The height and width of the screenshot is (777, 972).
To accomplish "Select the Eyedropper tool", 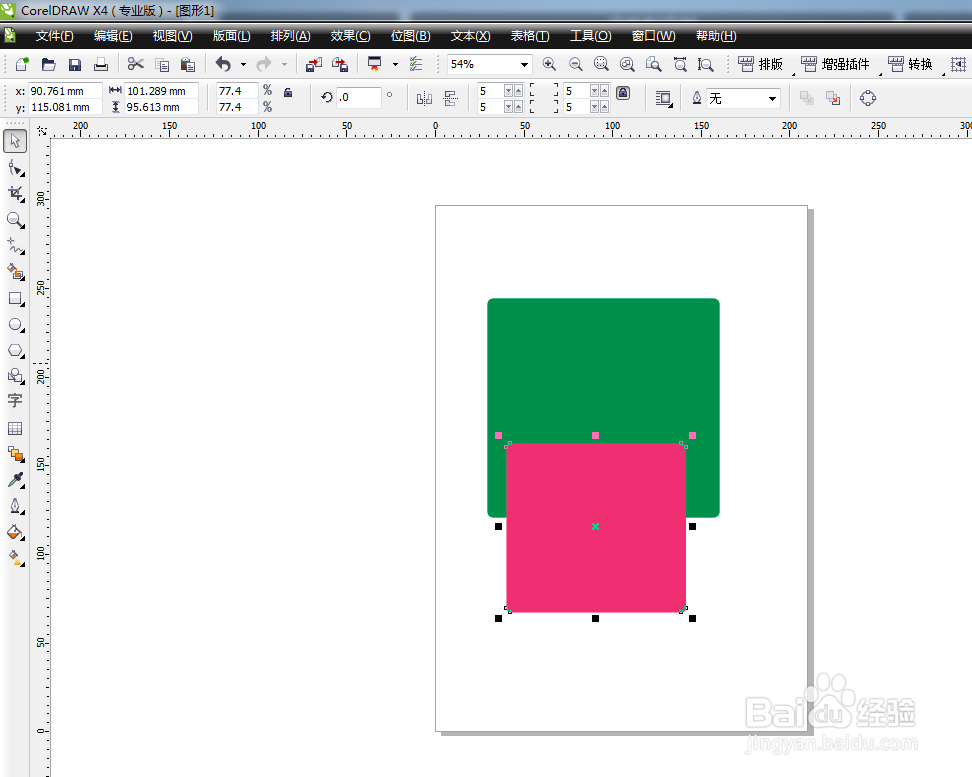I will click(15, 480).
